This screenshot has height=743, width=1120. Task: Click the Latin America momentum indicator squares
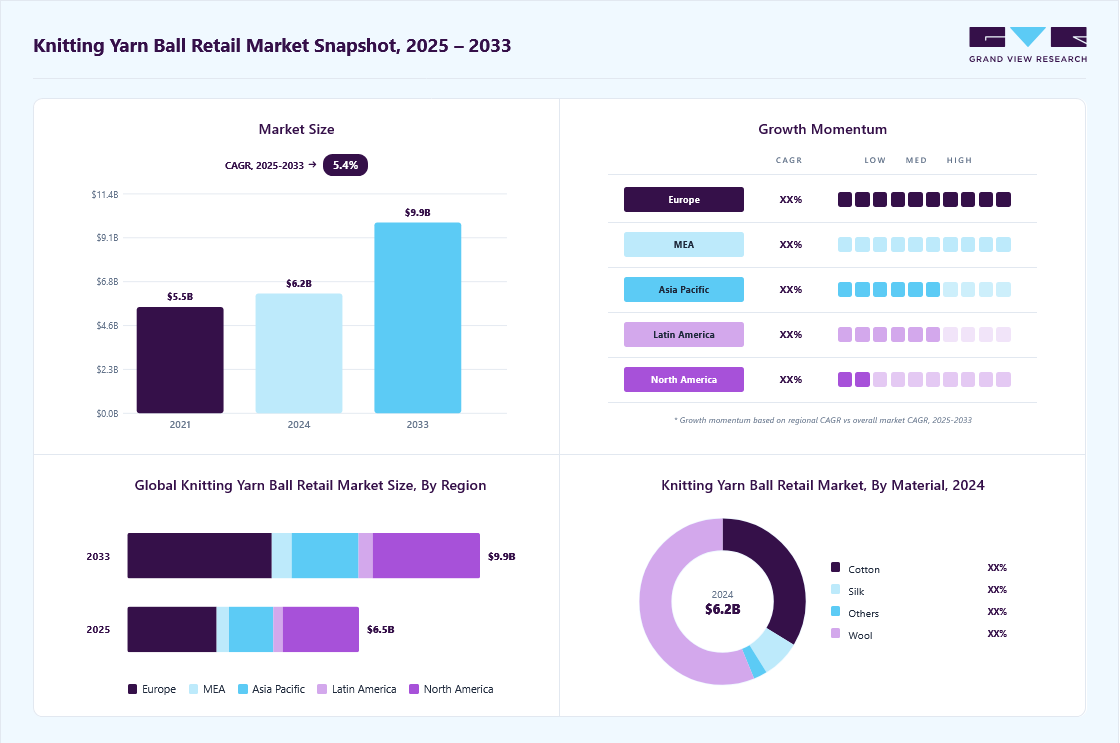[x=924, y=334]
